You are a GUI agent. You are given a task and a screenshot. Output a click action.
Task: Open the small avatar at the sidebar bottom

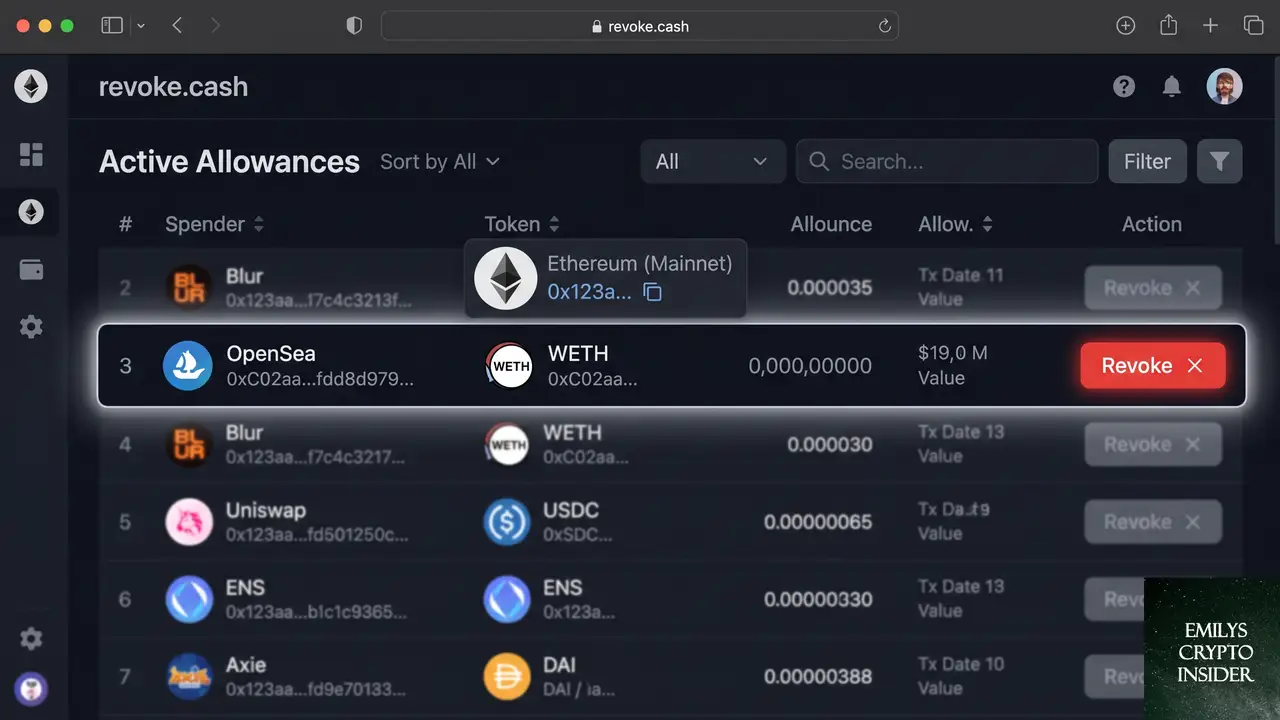point(31,689)
